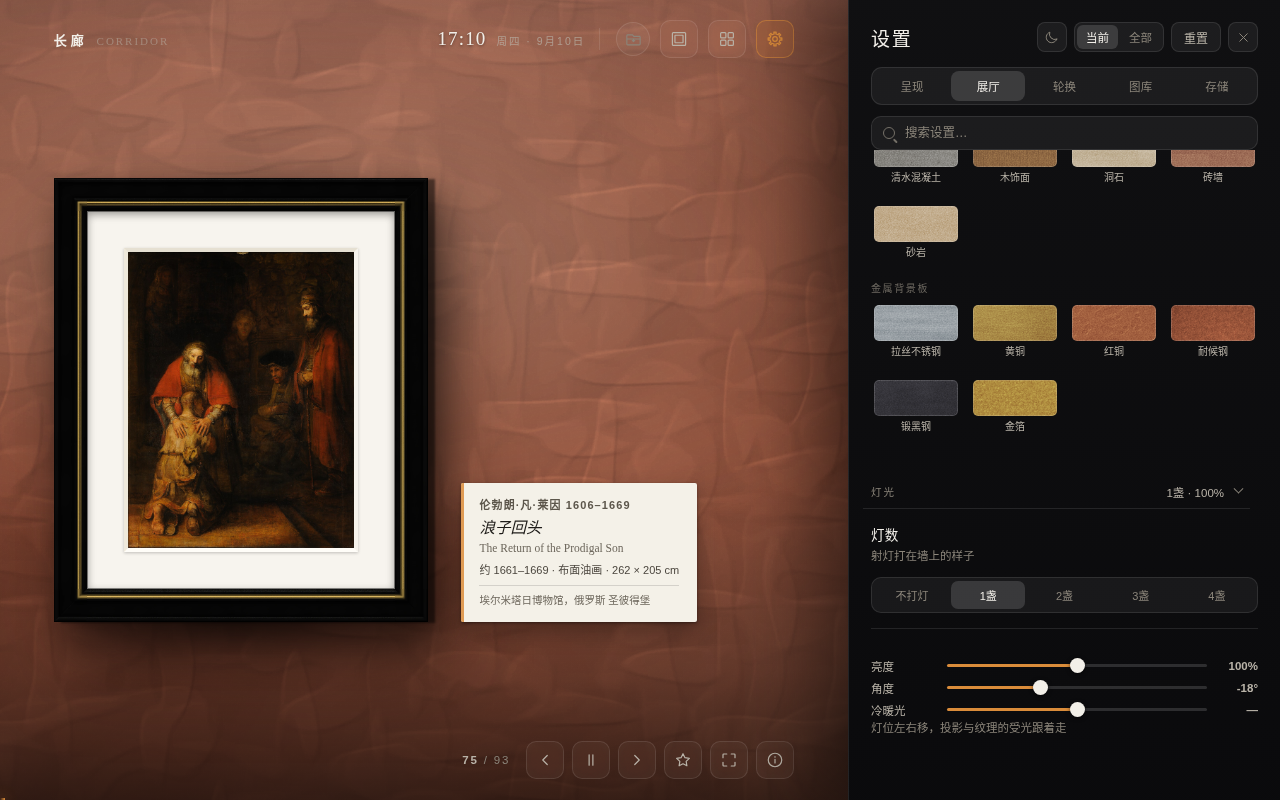Open the grid gallery view icon

[727, 39]
